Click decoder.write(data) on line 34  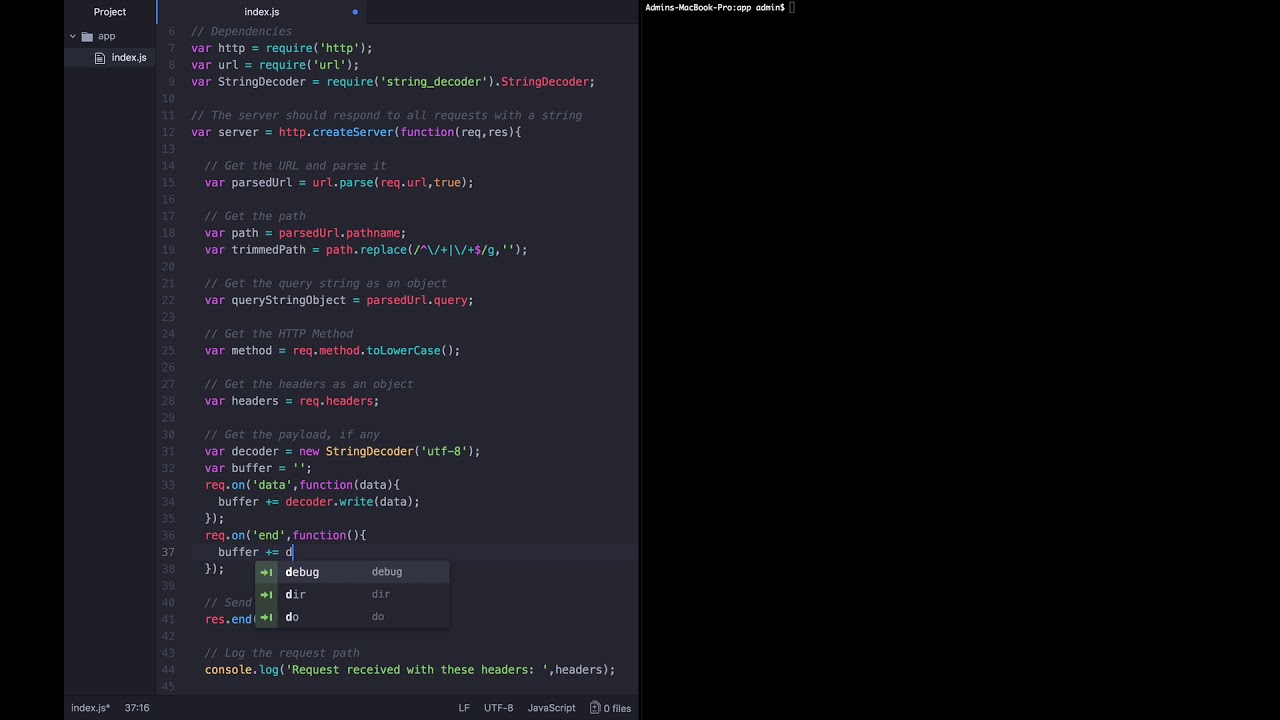pos(348,502)
